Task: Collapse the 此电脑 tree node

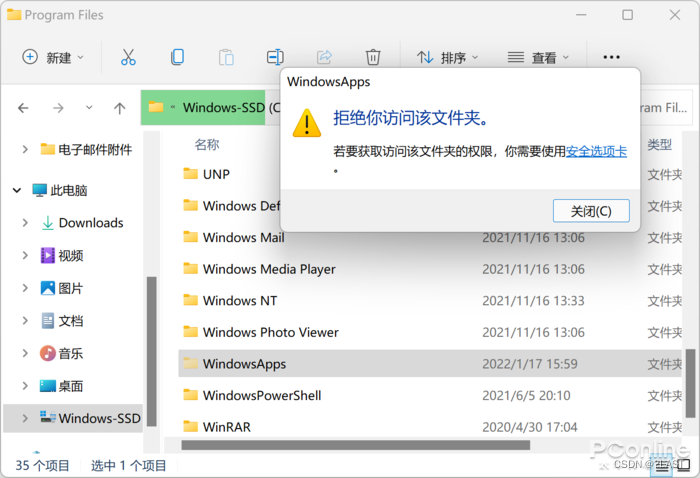Action: point(17,191)
